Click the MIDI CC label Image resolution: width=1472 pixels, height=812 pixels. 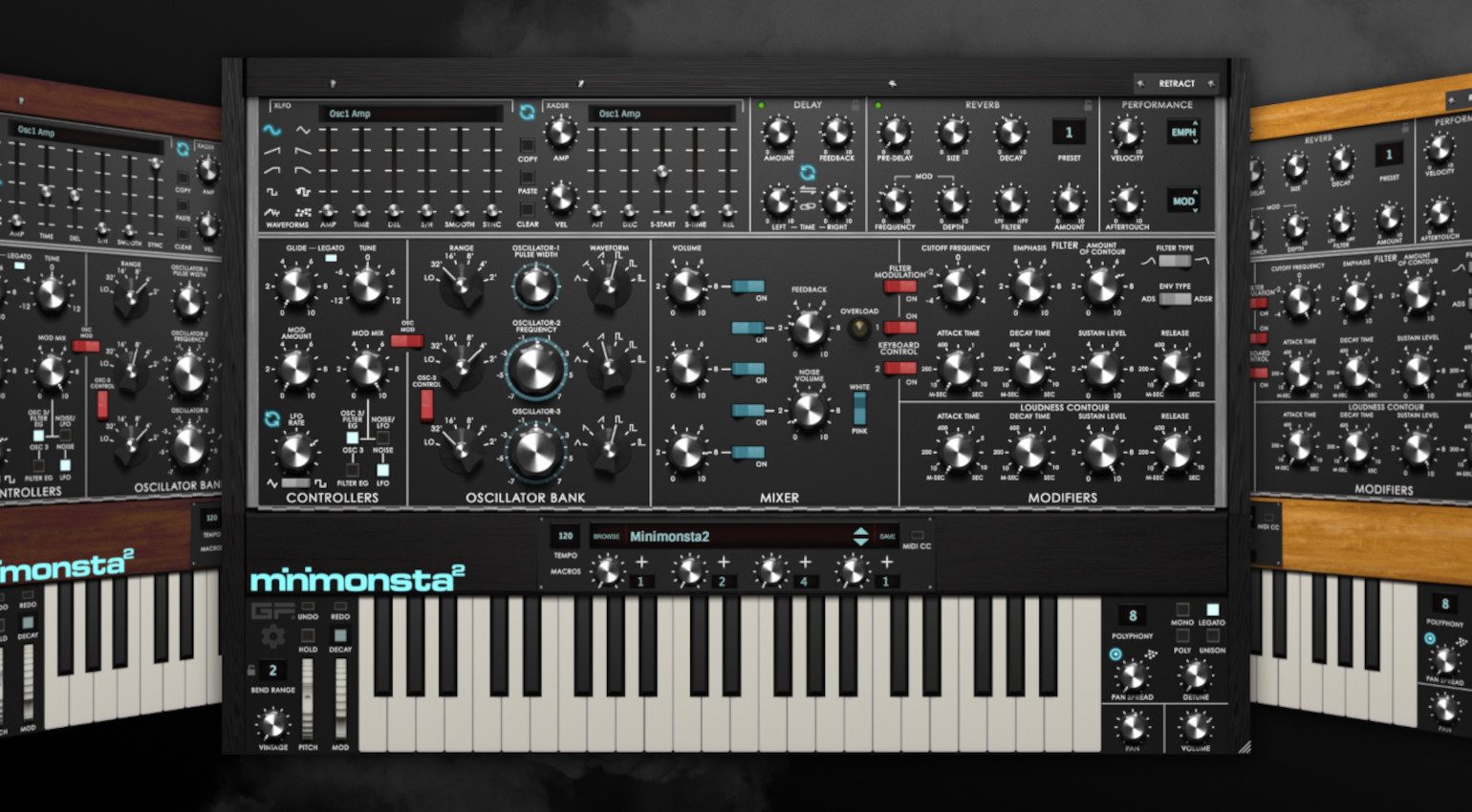click(919, 545)
